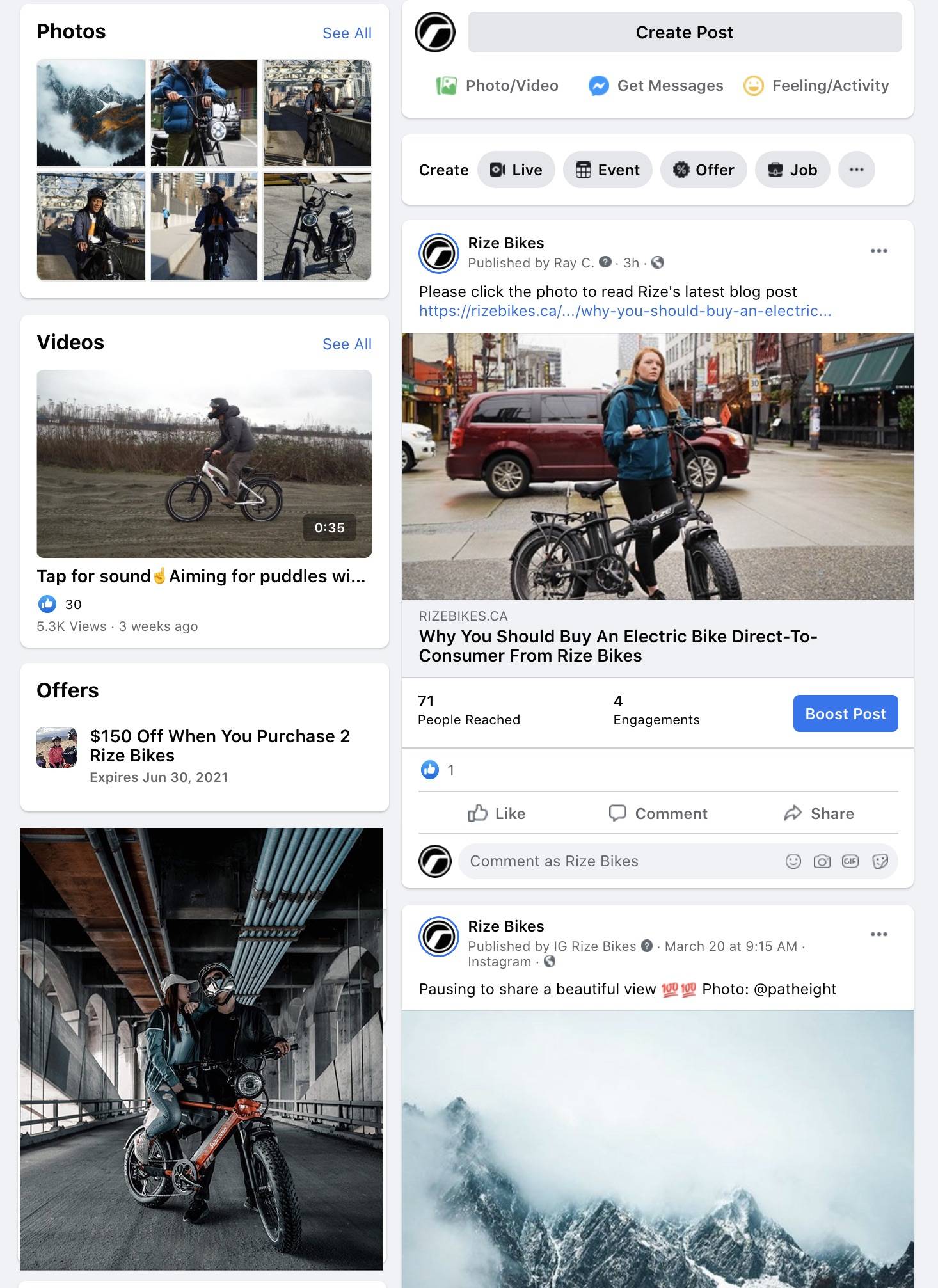Click the Rize Bikes name on blog post
The height and width of the screenshot is (1288, 938).
506,243
